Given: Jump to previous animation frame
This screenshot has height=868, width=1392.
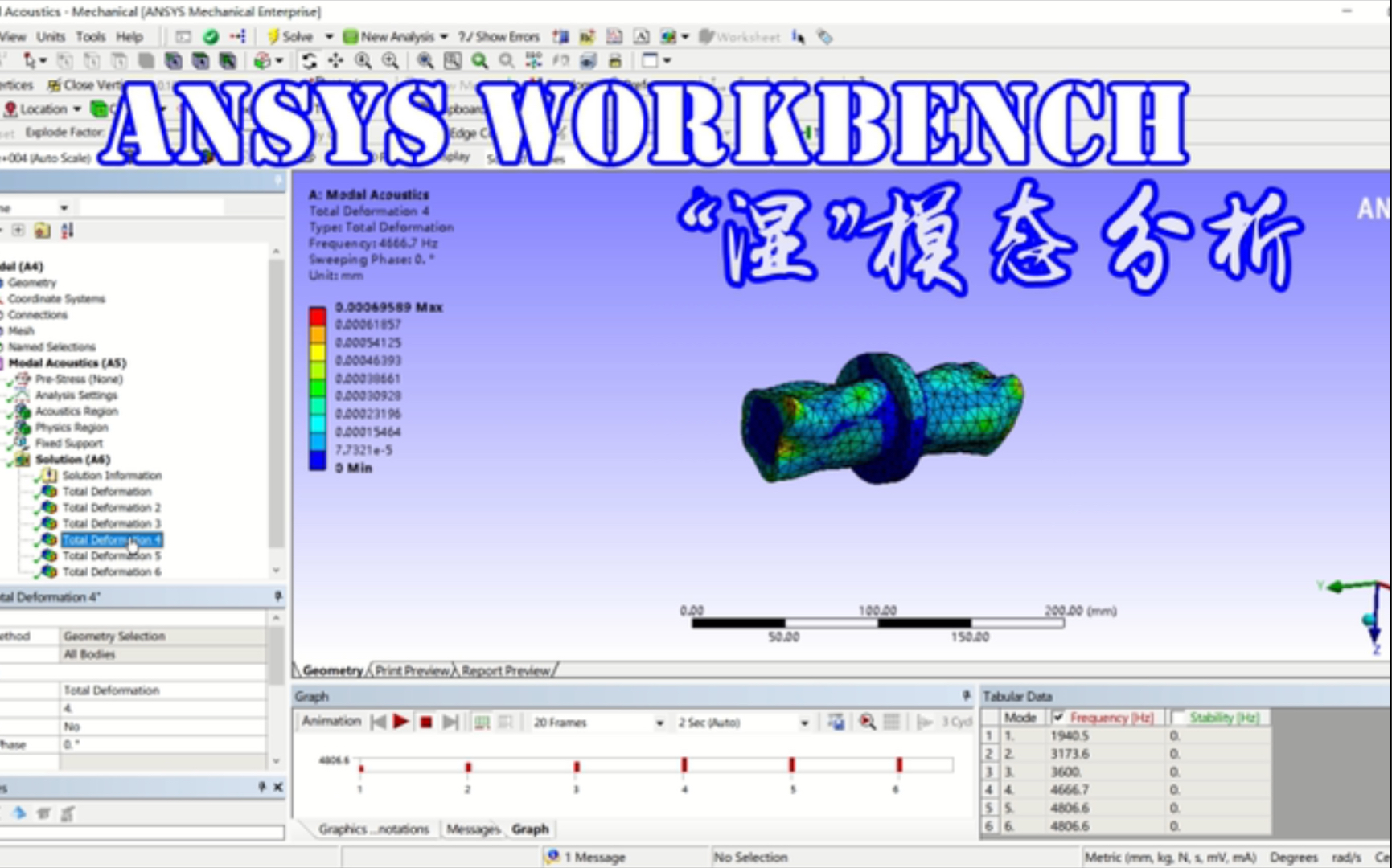Looking at the screenshot, I should 378,722.
